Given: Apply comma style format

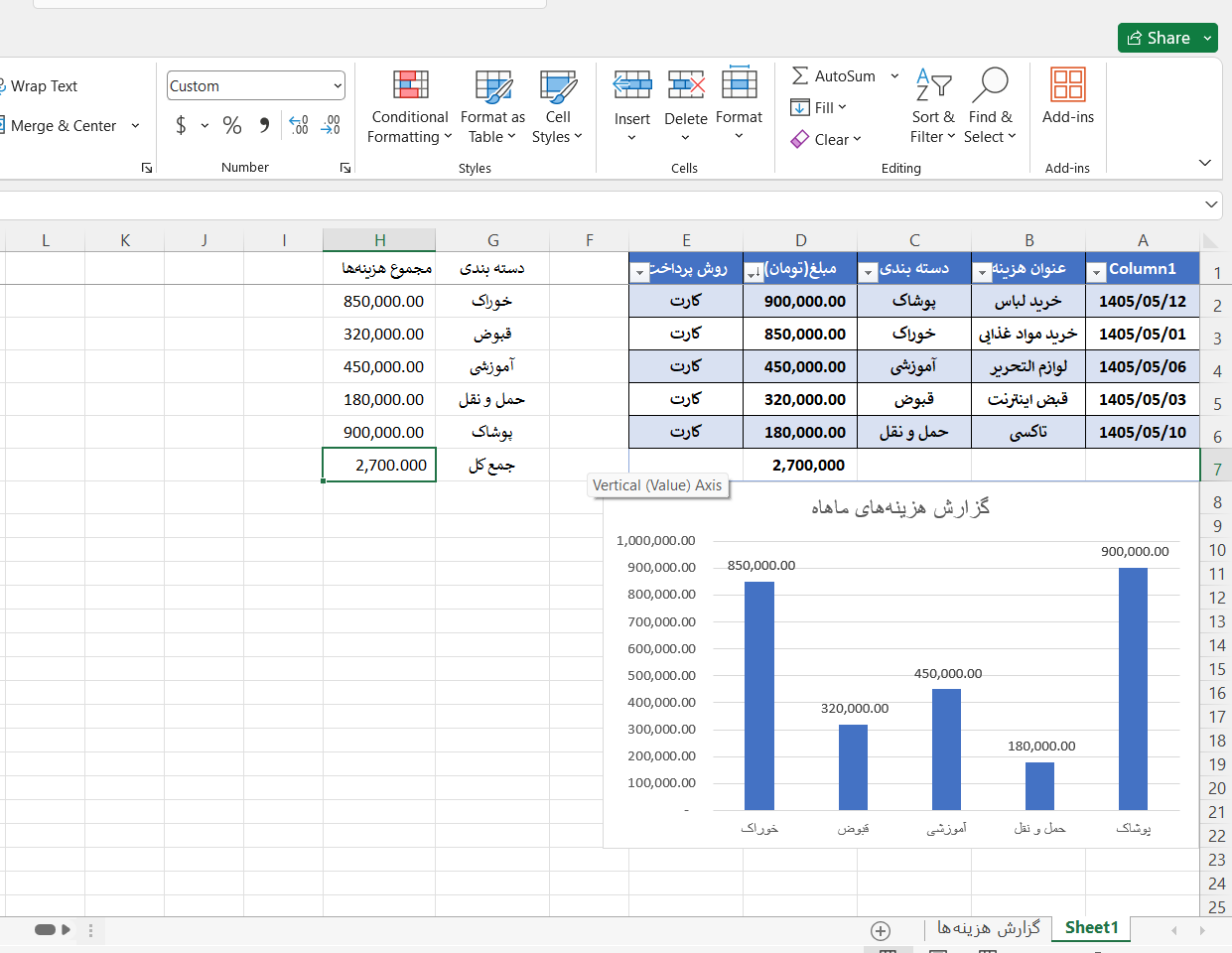Looking at the screenshot, I should click(x=264, y=125).
